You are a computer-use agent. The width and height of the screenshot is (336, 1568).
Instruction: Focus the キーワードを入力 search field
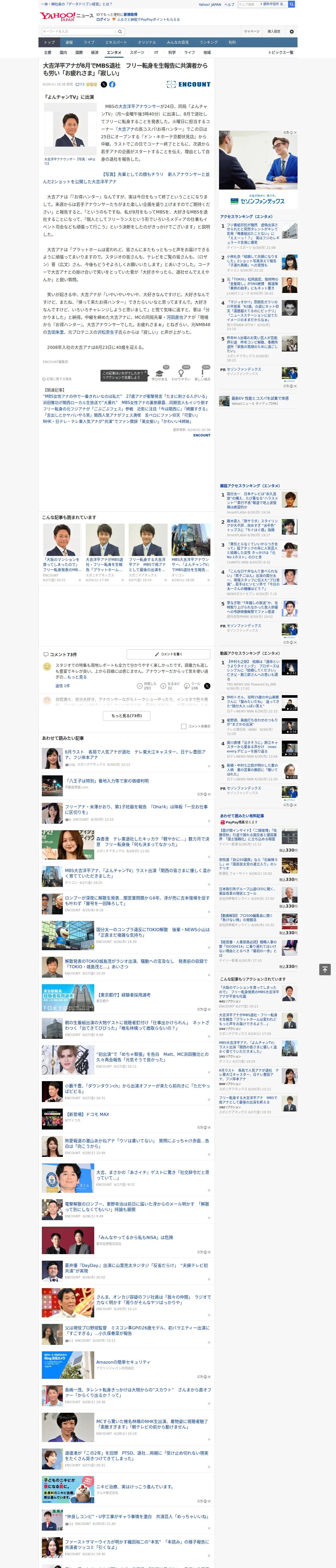[x=79, y=31]
